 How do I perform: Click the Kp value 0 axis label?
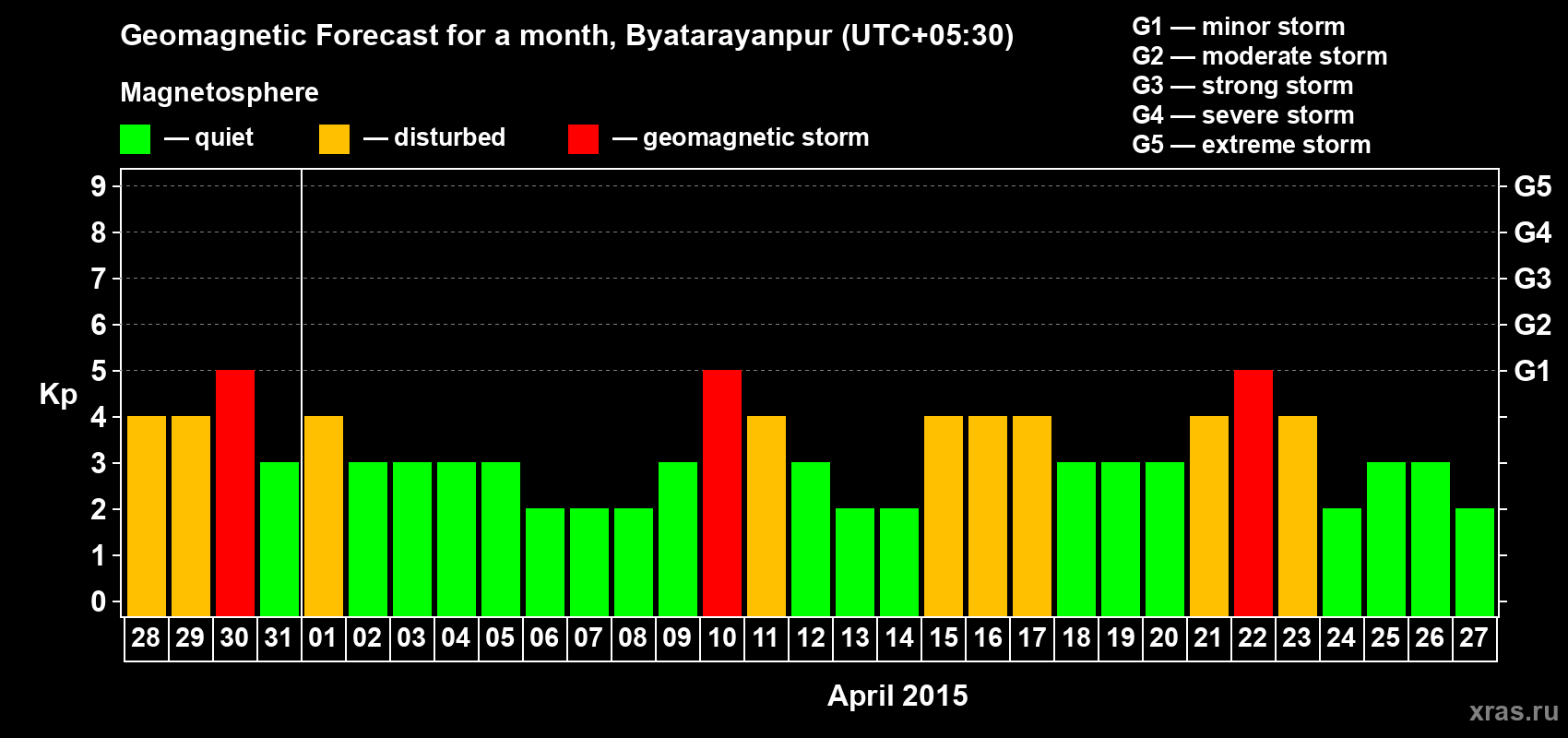click(x=99, y=601)
